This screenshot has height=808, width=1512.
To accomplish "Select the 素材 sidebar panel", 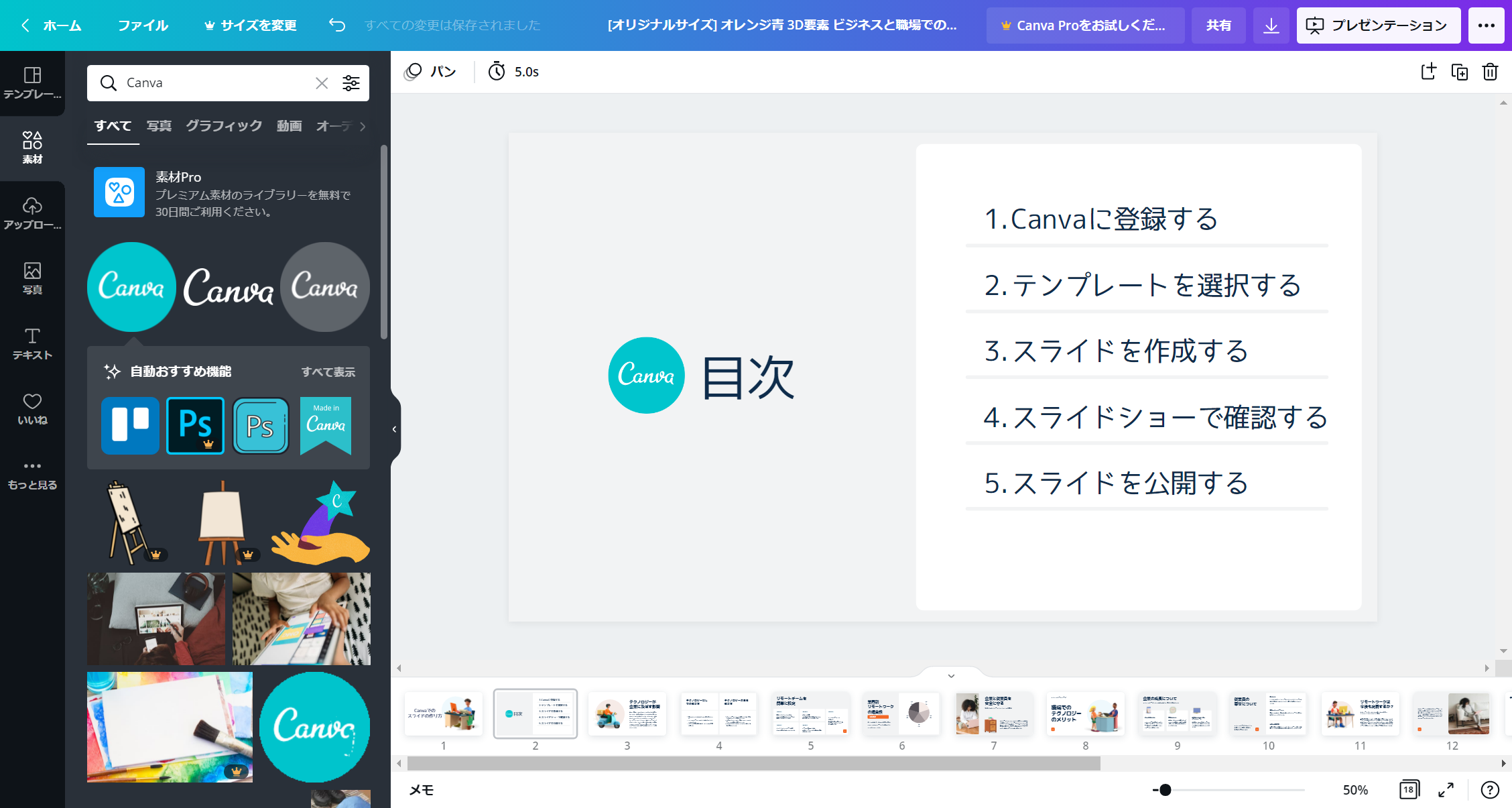I will pyautogui.click(x=32, y=148).
